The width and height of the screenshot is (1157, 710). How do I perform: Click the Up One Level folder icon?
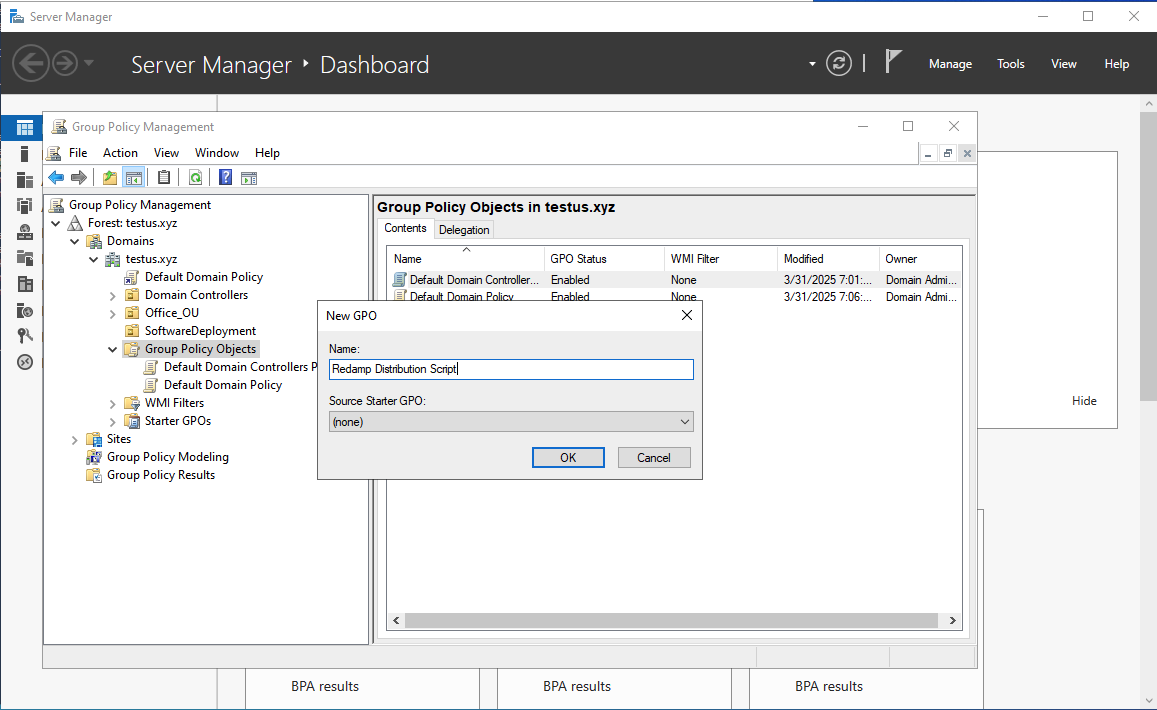click(110, 178)
